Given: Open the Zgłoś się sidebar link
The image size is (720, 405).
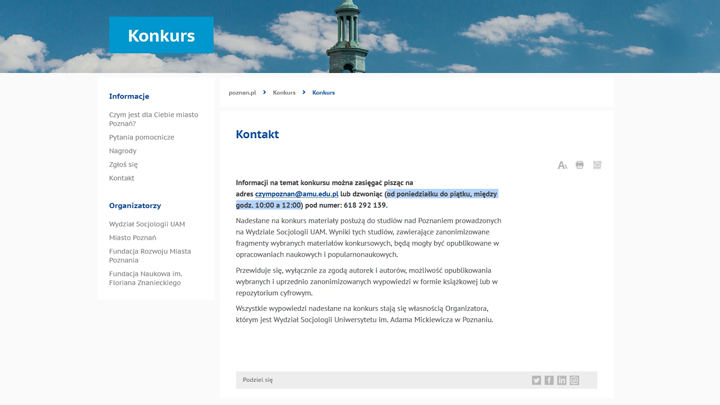Looking at the screenshot, I should [123, 164].
